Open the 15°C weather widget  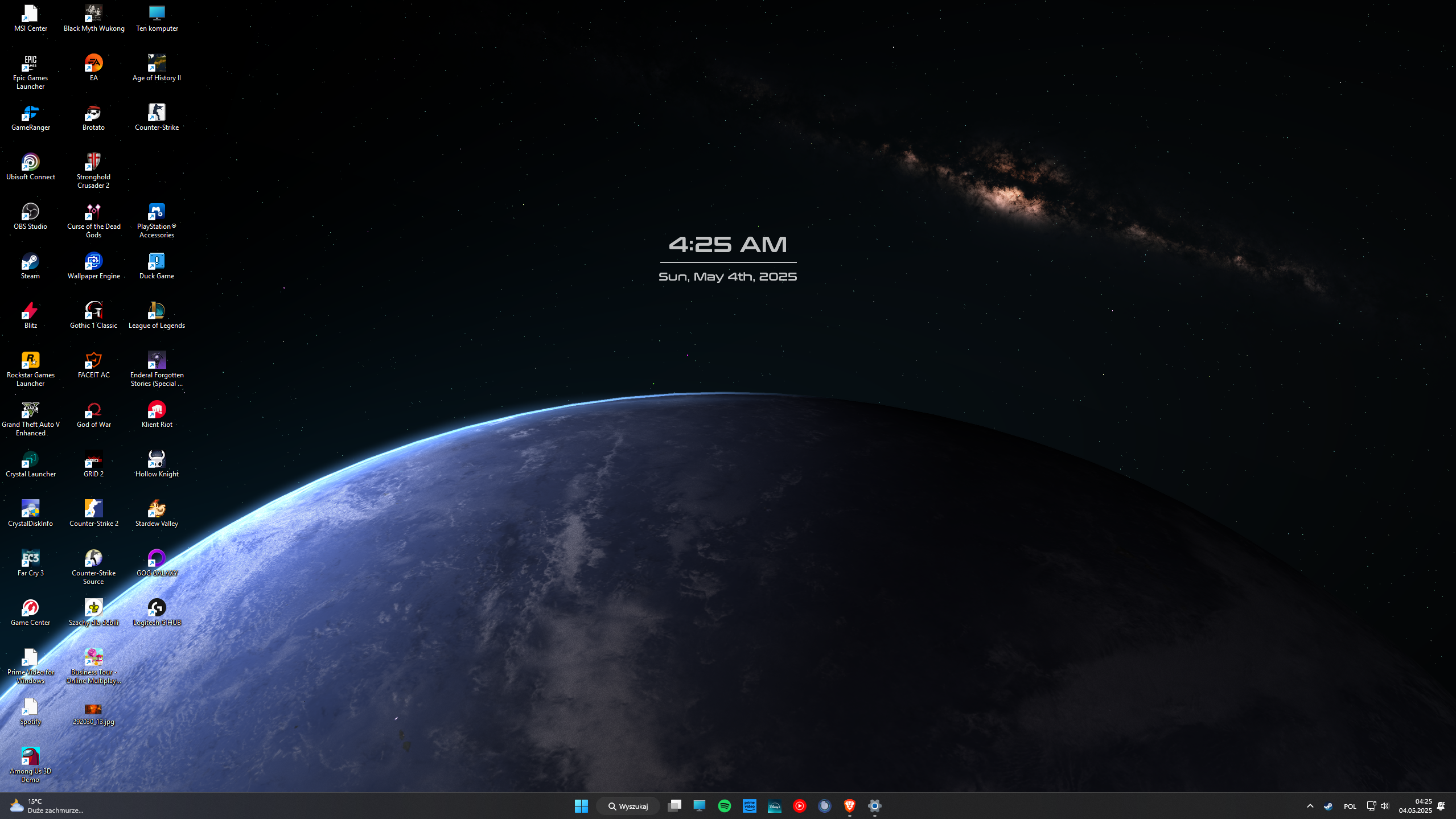click(x=47, y=806)
